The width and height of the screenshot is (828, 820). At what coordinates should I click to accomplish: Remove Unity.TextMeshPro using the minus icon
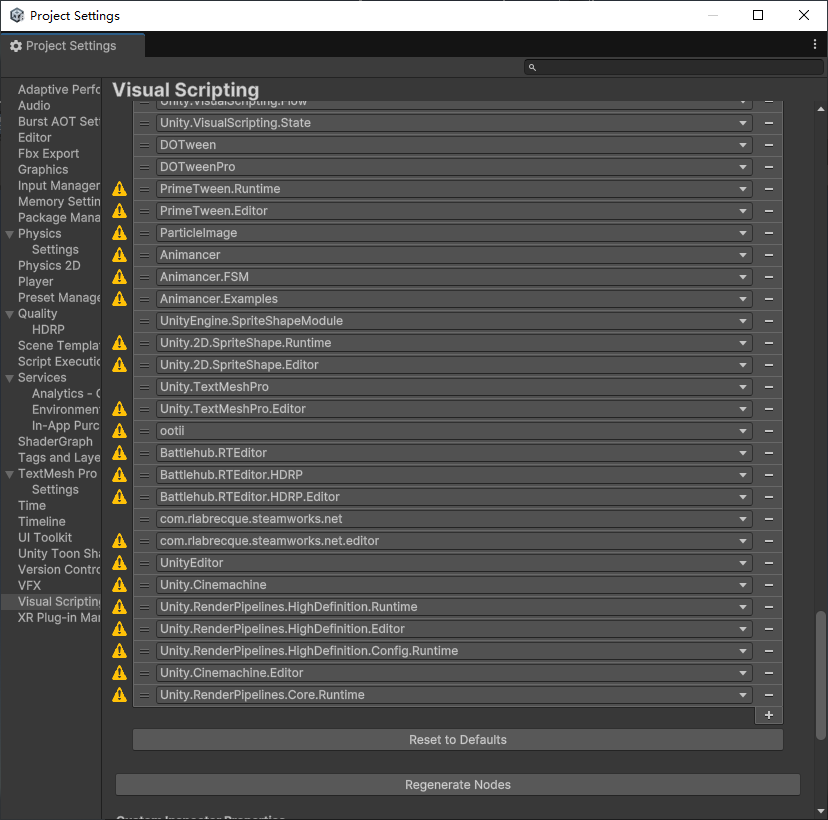click(768, 387)
